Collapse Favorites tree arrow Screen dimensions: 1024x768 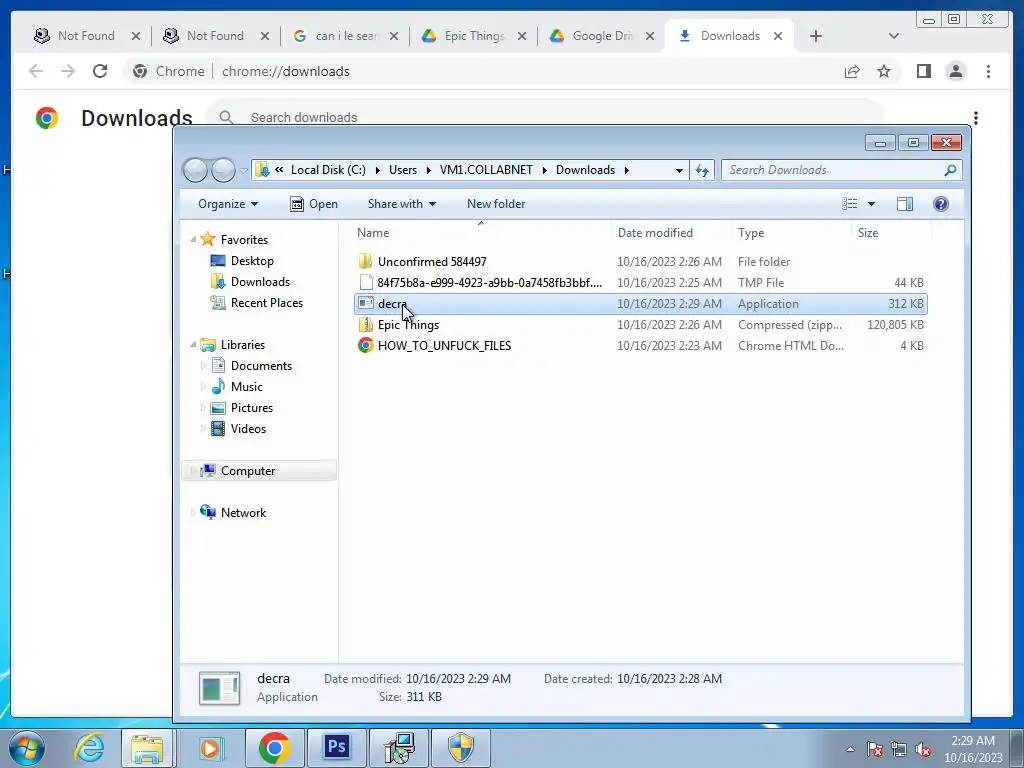[x=193, y=240]
